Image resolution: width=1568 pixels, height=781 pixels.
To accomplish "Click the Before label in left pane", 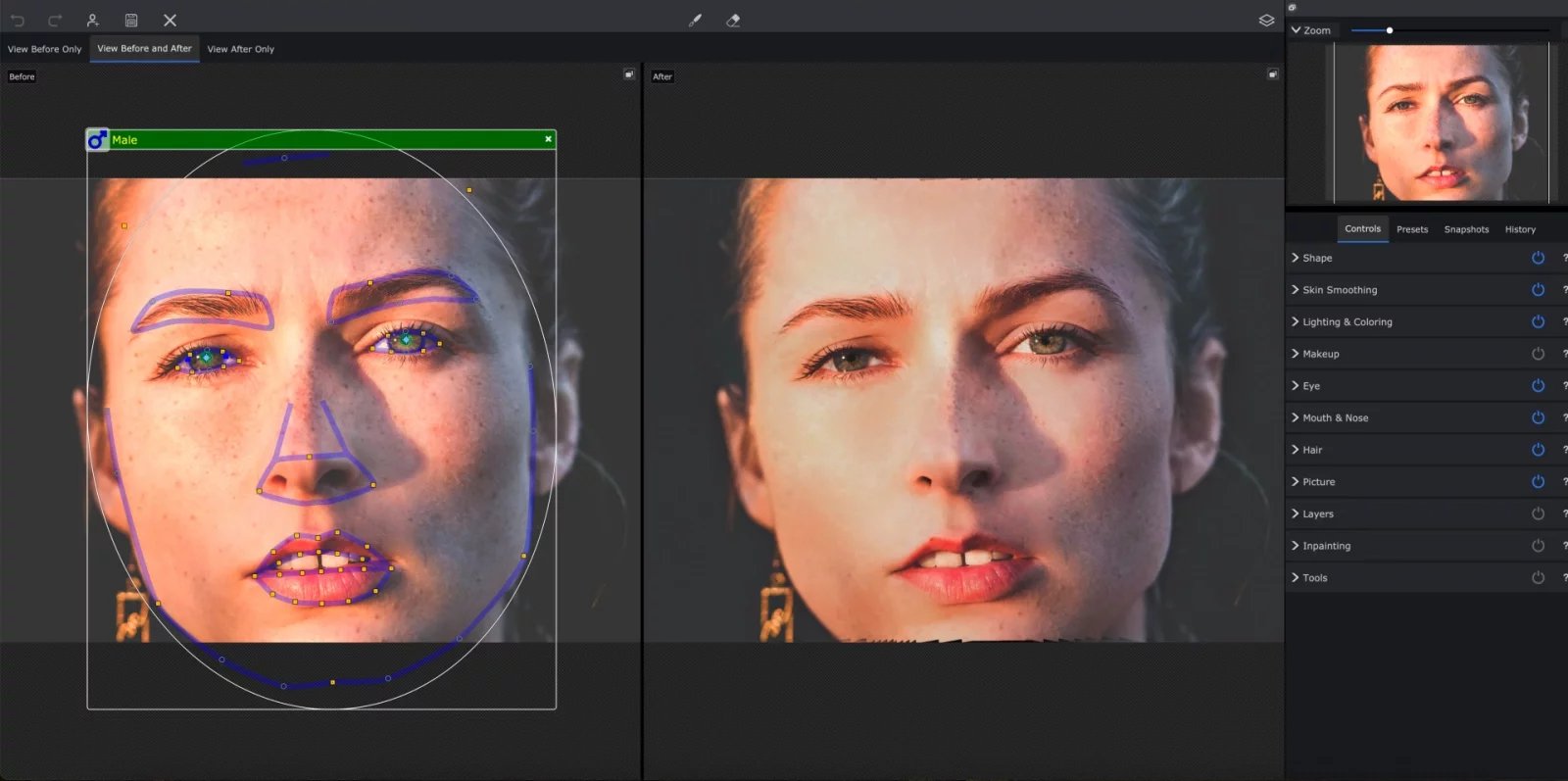I will tap(22, 76).
